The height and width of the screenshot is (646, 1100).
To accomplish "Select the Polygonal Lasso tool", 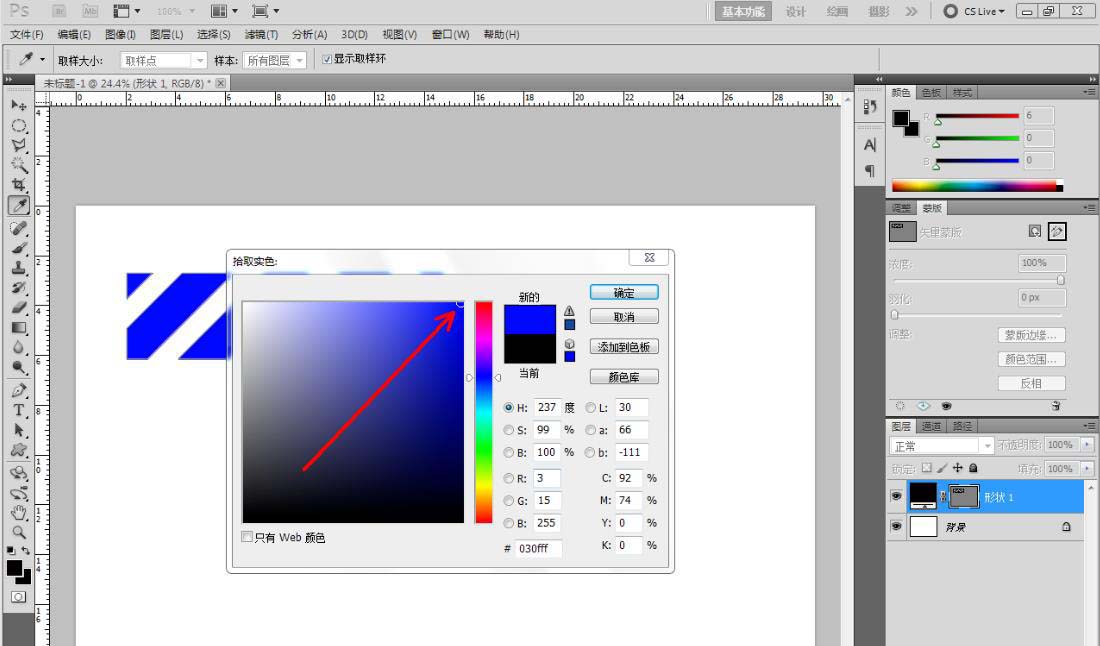I will pos(18,145).
